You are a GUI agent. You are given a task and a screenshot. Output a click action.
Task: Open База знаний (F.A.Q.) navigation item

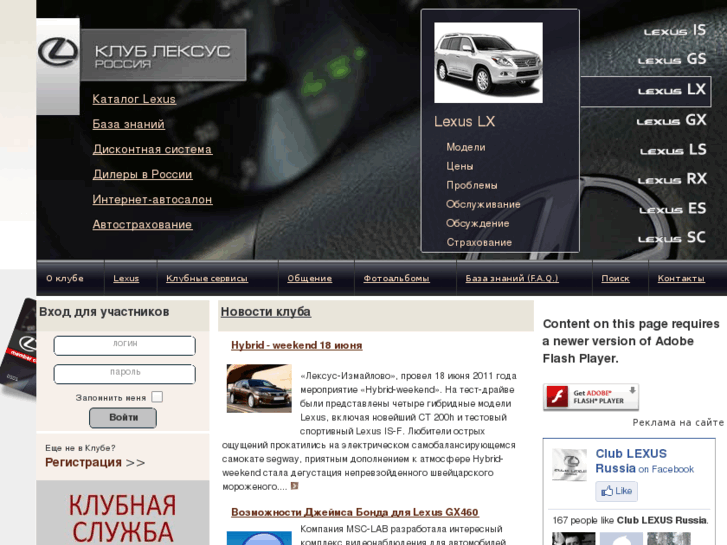point(512,278)
